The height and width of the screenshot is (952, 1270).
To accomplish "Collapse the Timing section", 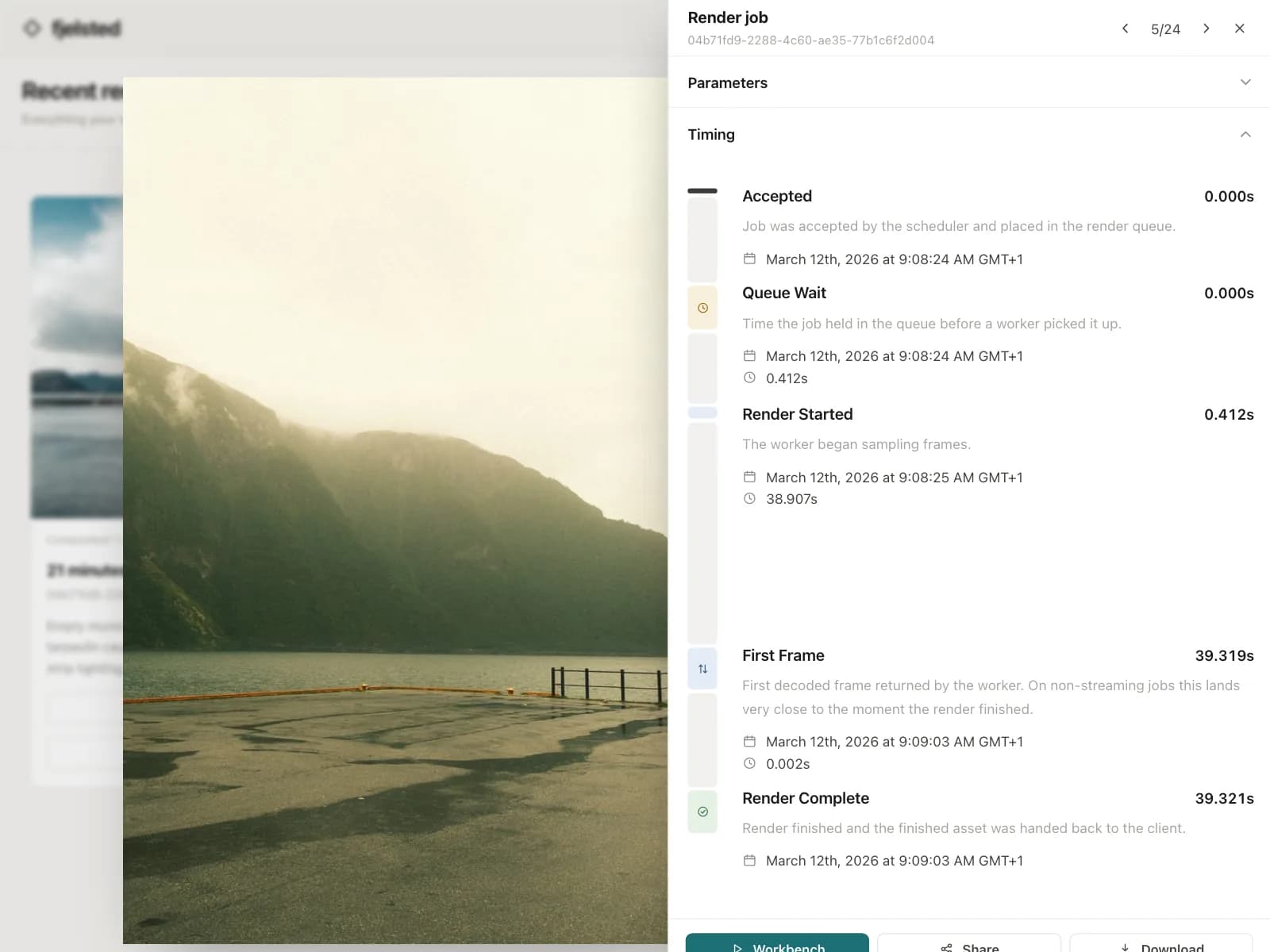I will [969, 134].
